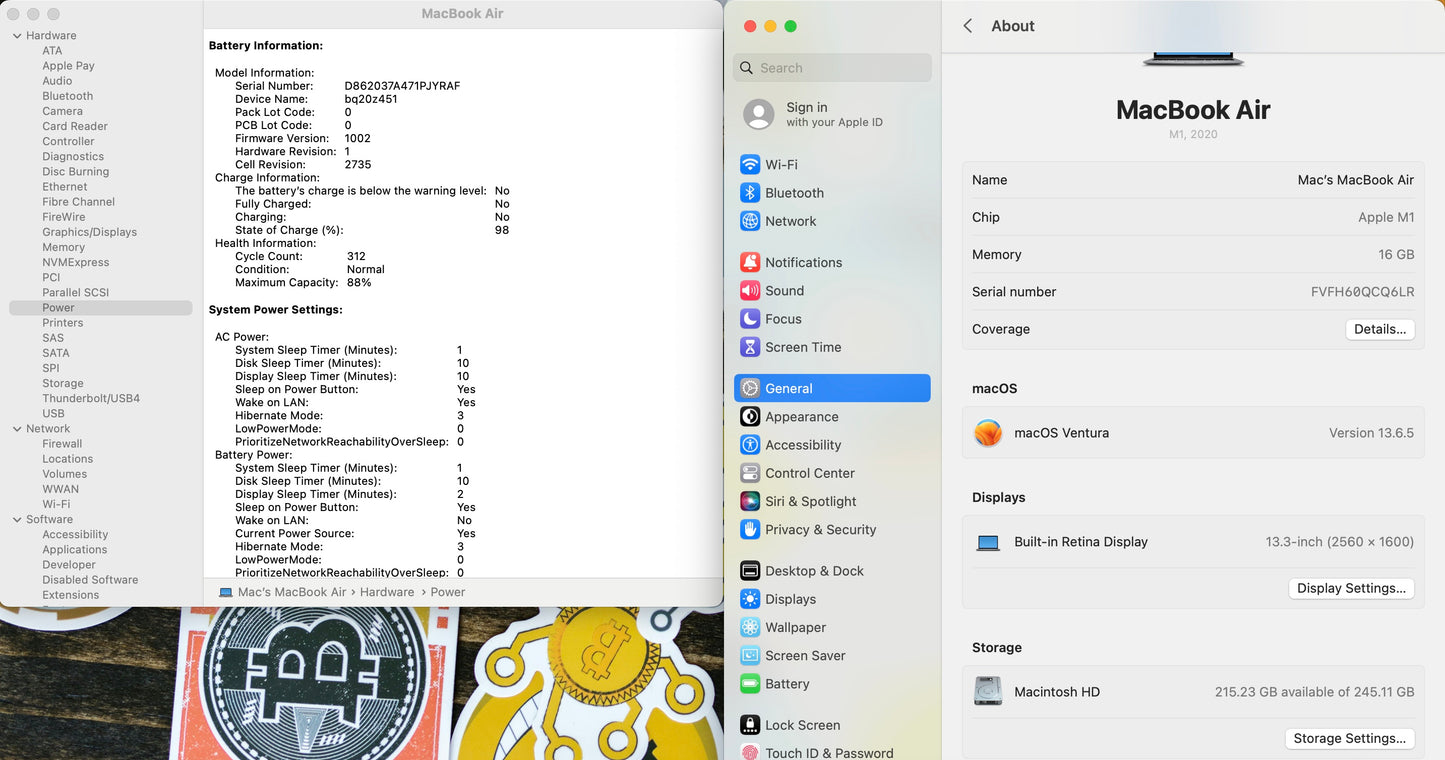Select the Desktop & Dock icon
The width and height of the screenshot is (1445, 760).
750,571
